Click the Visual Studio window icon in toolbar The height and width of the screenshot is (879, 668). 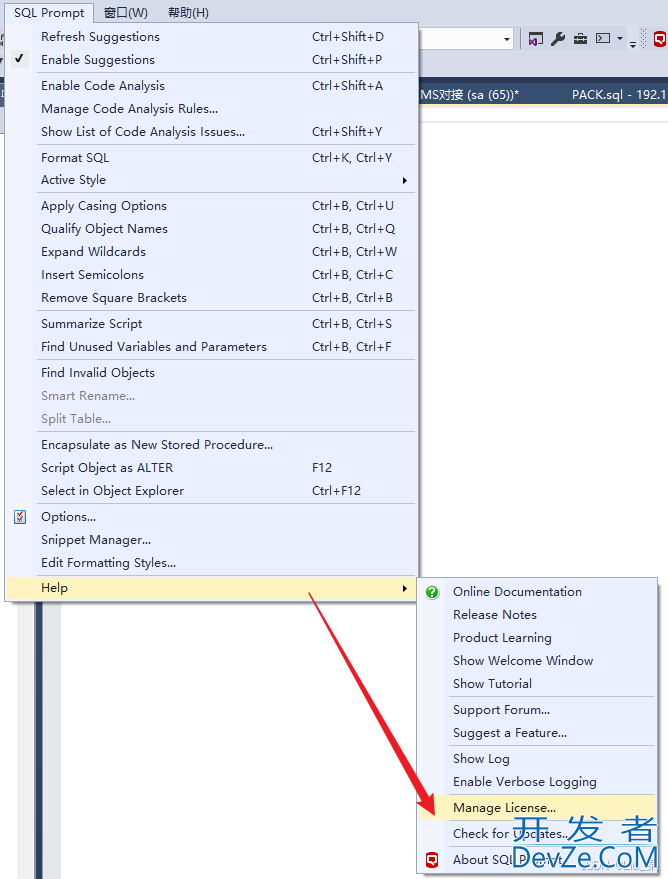(x=536, y=39)
